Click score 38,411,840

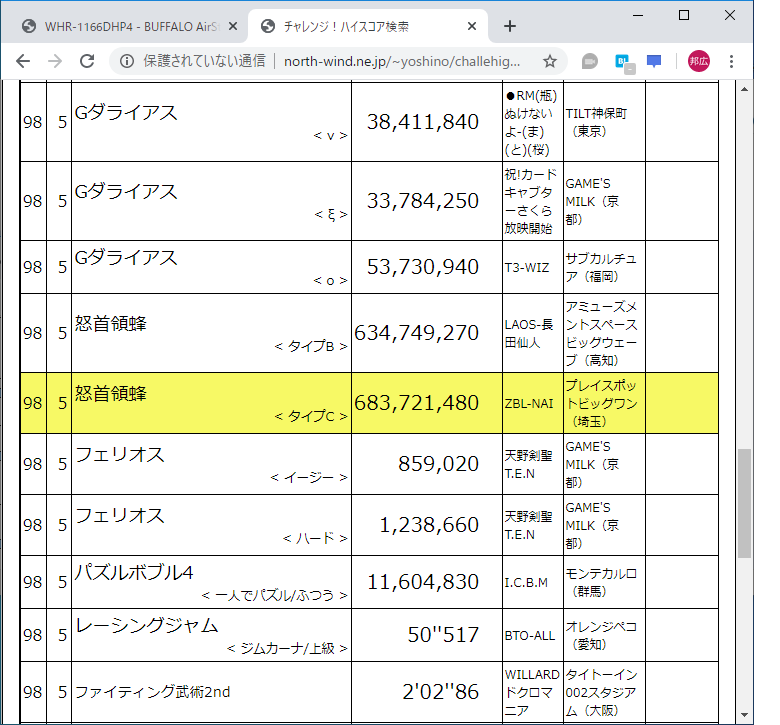tap(423, 122)
